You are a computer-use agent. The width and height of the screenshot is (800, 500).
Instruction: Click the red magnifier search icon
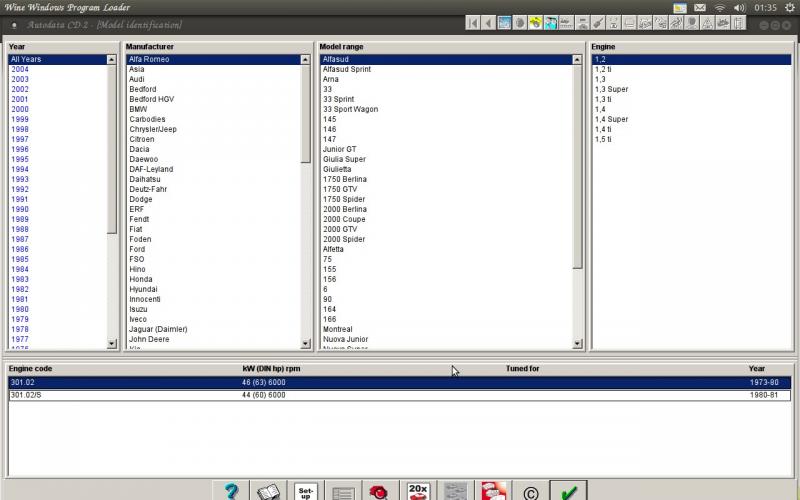coord(381,491)
